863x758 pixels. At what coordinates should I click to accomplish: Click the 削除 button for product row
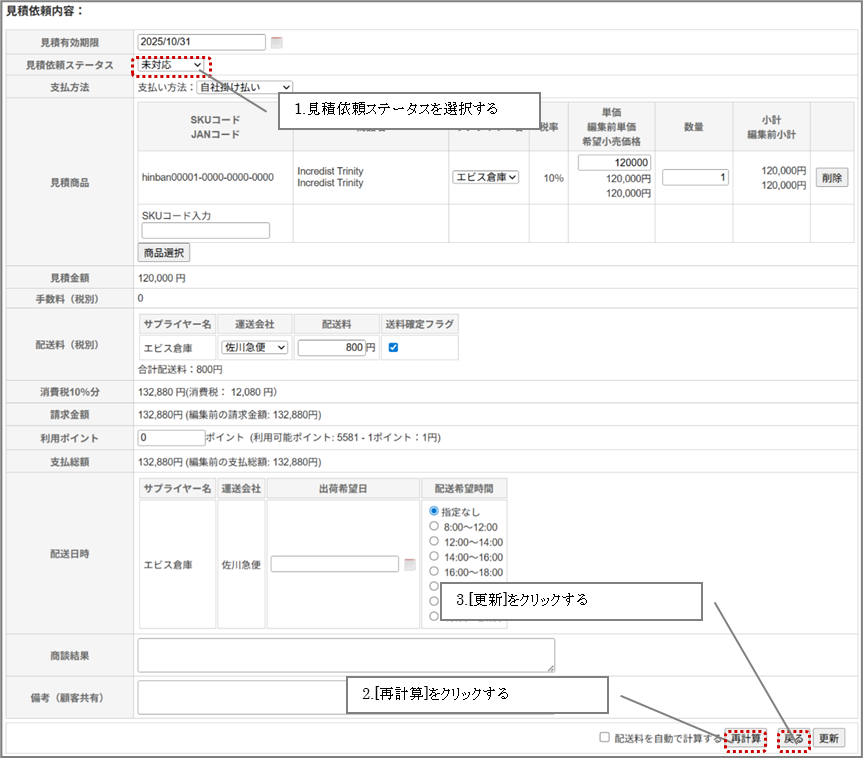click(831, 178)
